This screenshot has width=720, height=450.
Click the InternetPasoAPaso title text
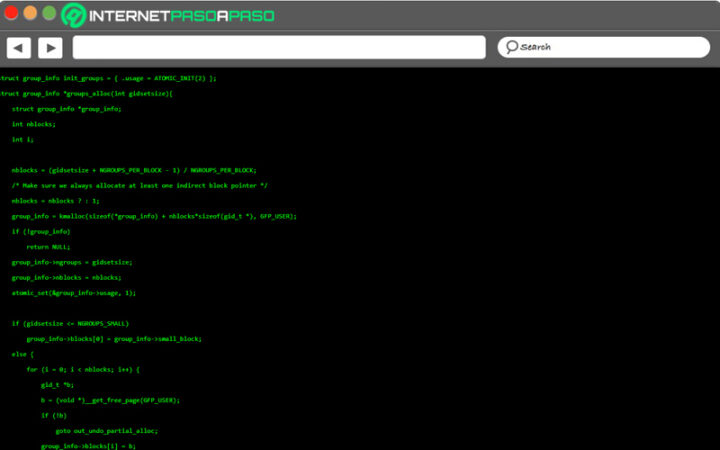180,16
